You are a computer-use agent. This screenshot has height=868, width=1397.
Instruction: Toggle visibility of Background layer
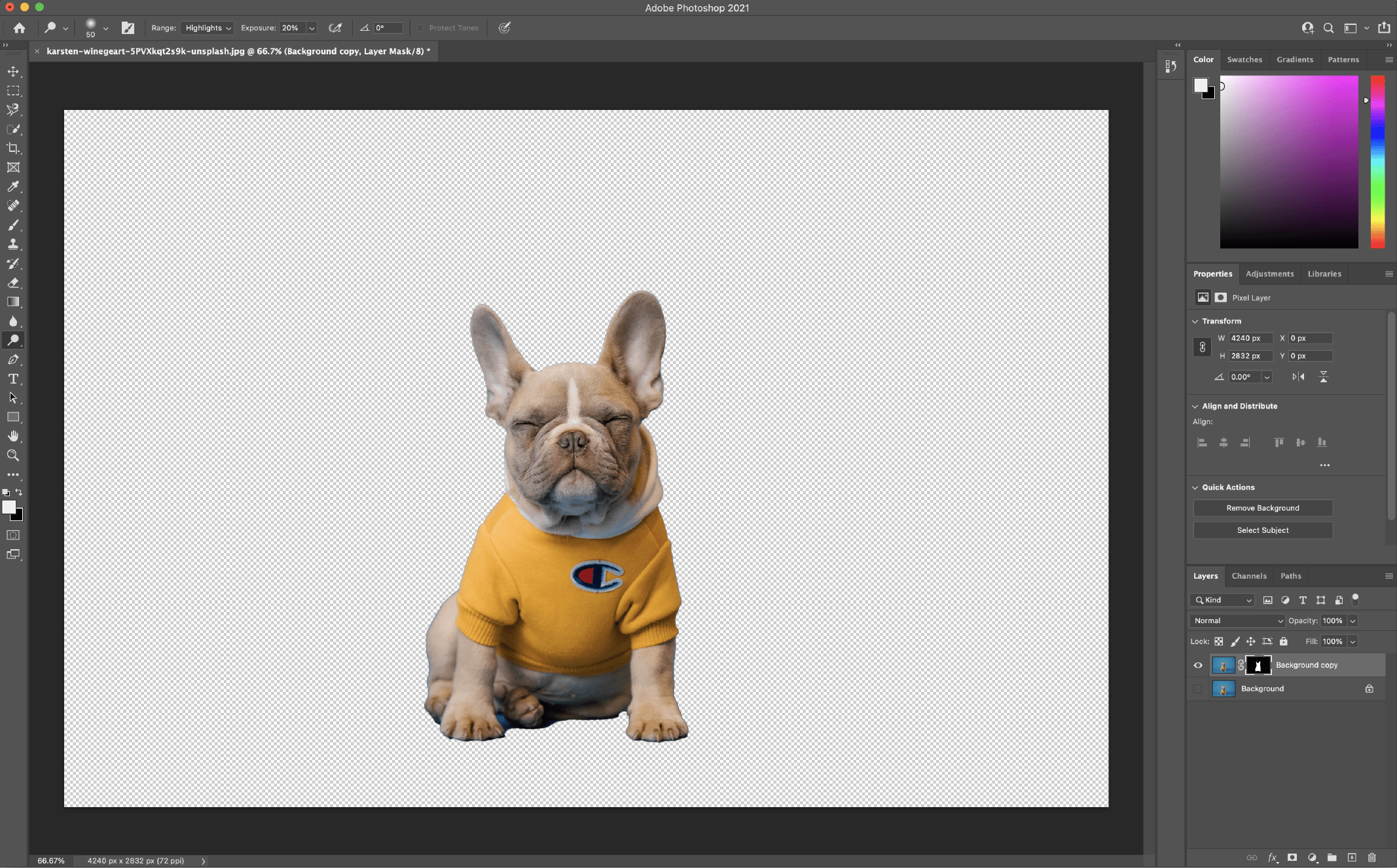pyautogui.click(x=1197, y=688)
